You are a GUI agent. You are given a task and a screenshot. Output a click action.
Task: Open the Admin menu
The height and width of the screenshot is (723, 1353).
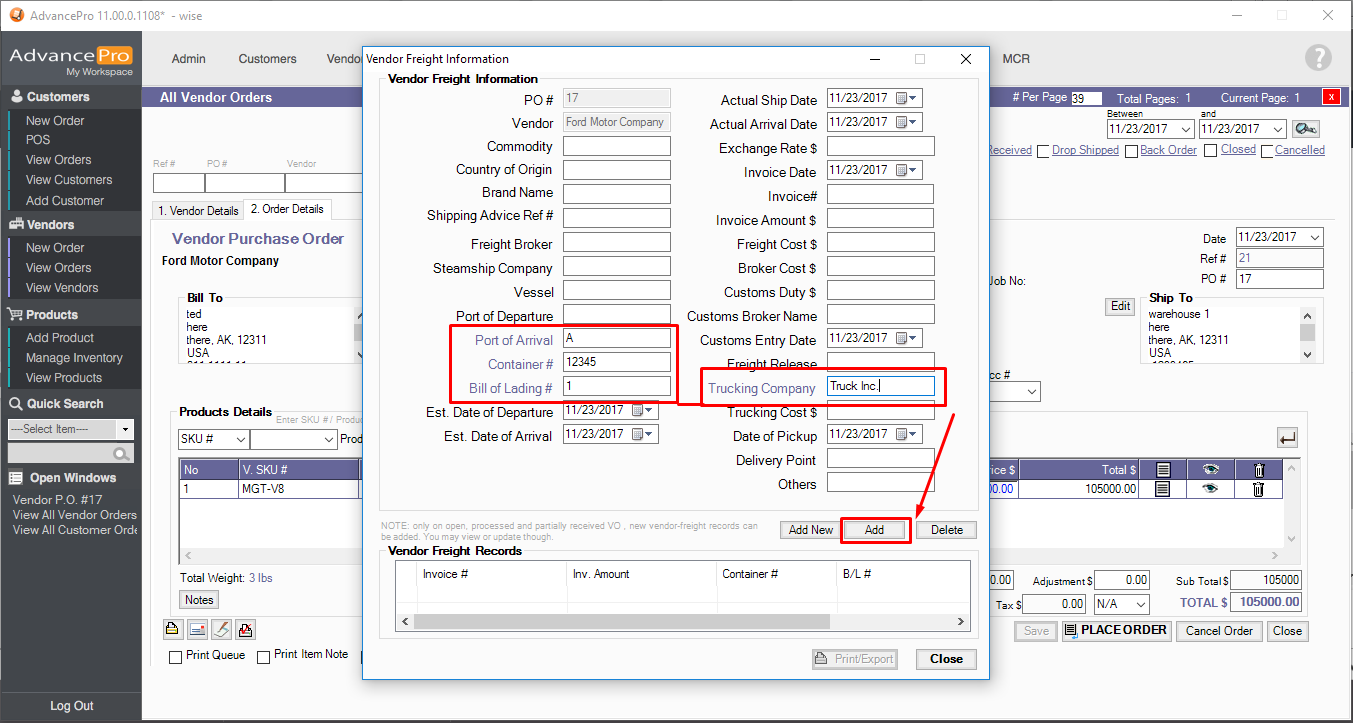point(188,59)
